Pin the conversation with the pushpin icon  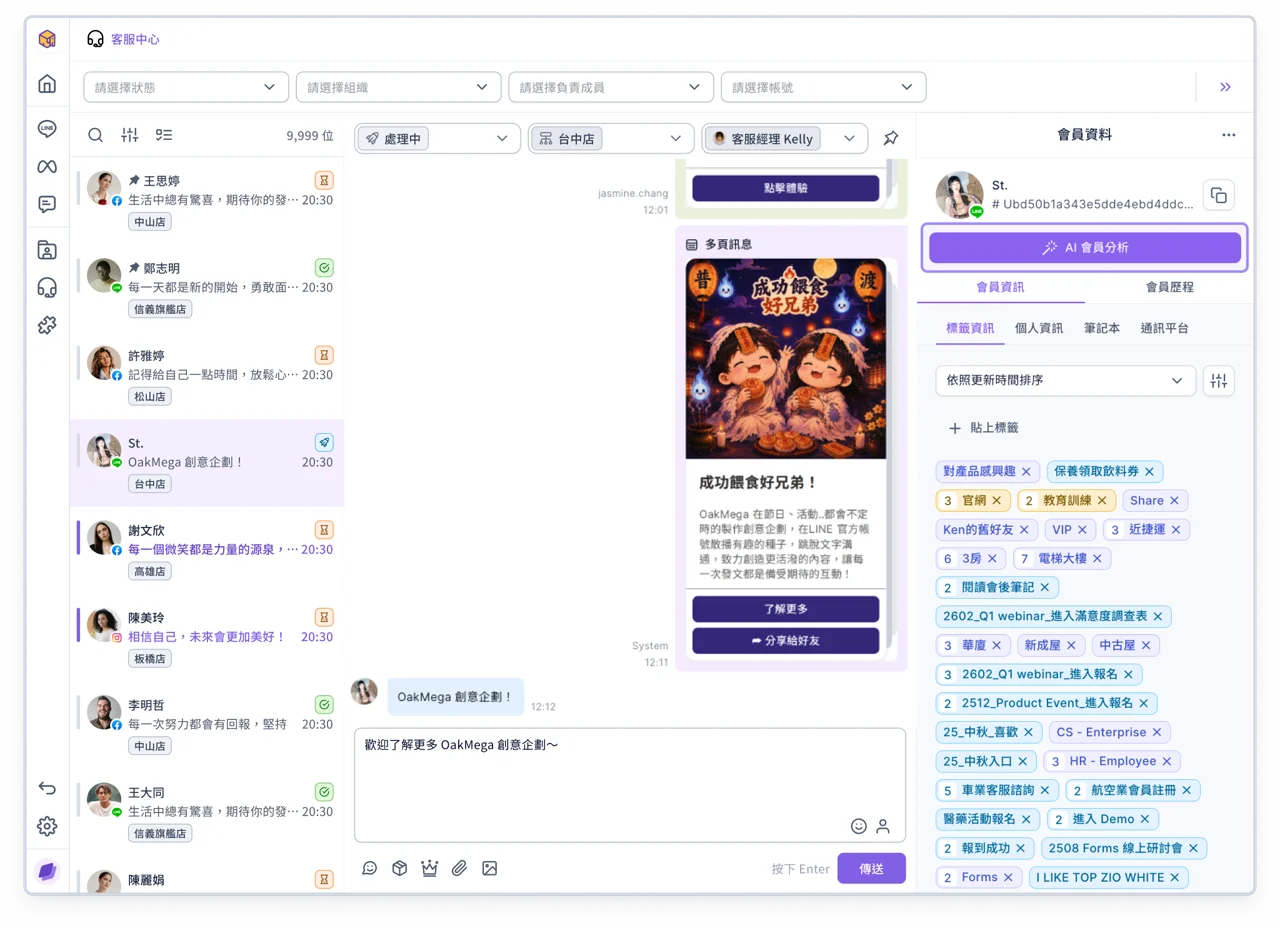click(891, 138)
